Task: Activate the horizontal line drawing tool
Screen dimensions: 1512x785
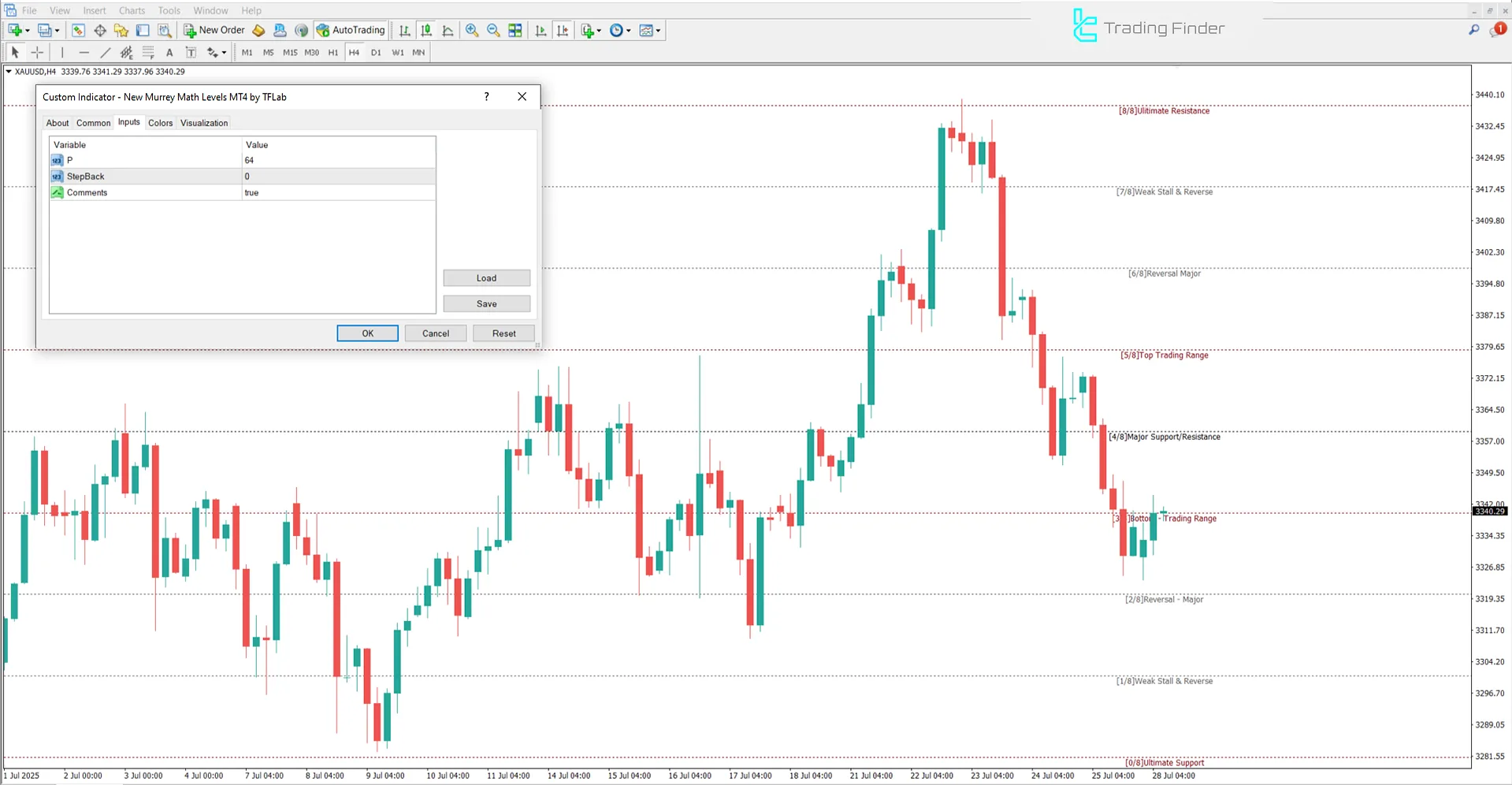Action: [x=84, y=52]
